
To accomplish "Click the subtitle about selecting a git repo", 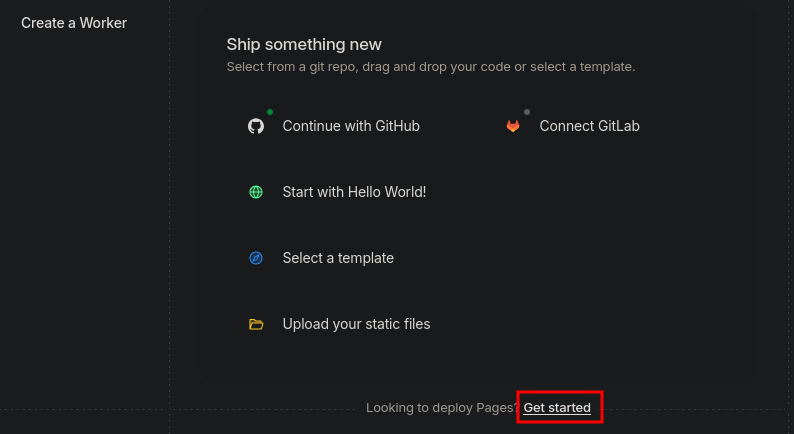I will [x=431, y=67].
